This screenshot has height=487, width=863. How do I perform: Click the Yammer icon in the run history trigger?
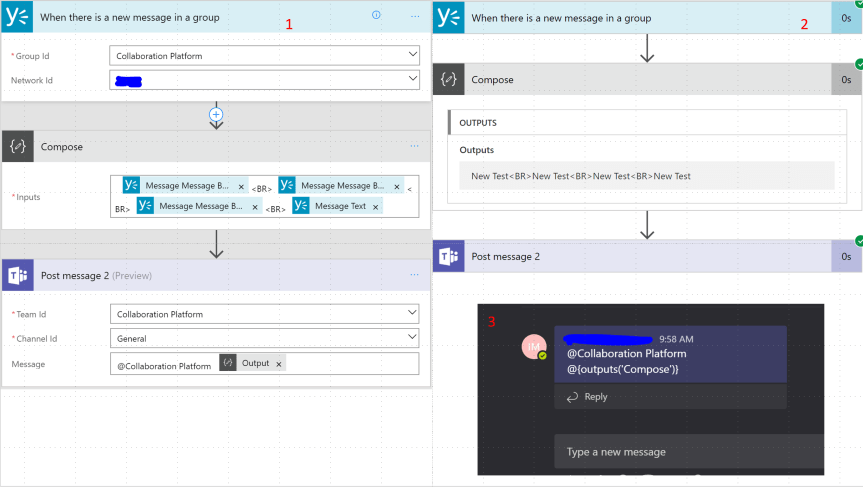click(450, 18)
